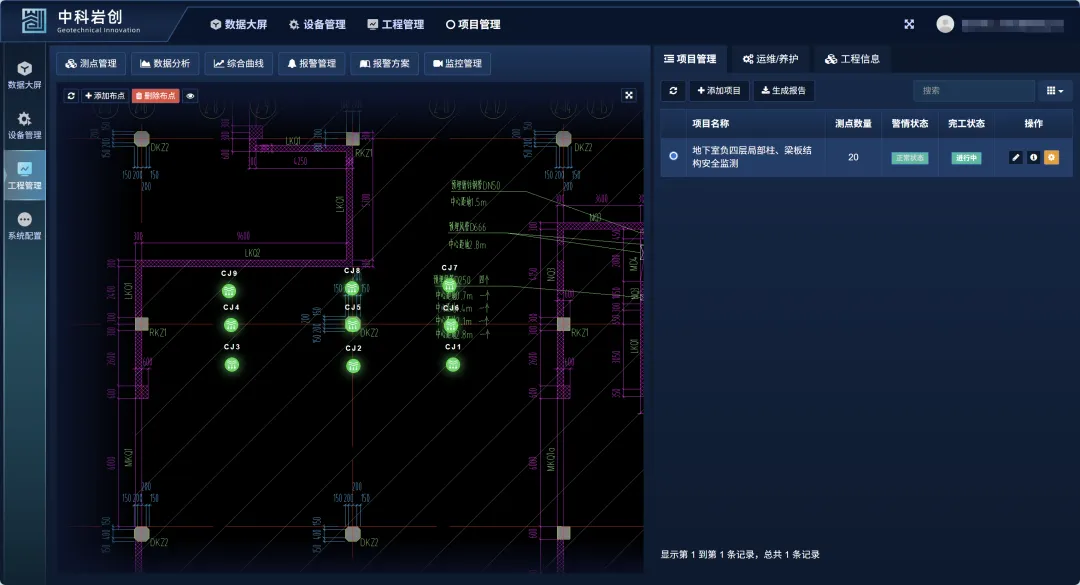Switch to the 运维/养护 tab
The width and height of the screenshot is (1080, 585).
(770, 59)
